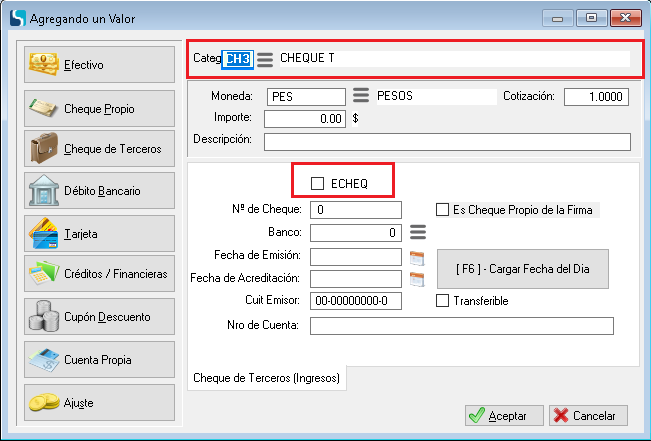Enable the ECHEQ checkbox
651x441 pixels.
tap(318, 184)
